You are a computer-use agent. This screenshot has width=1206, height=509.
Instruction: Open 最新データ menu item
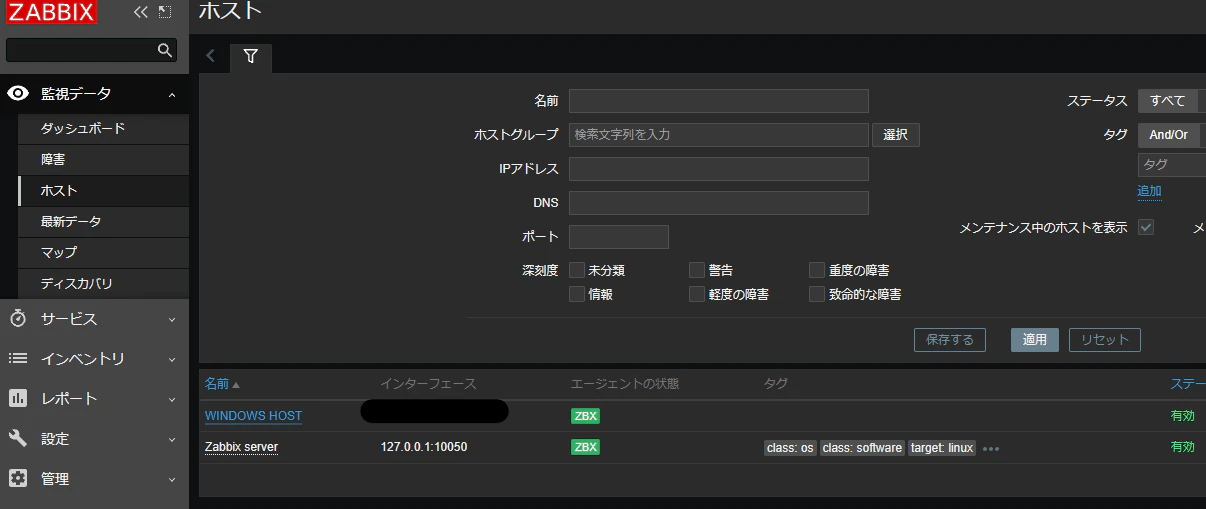pyautogui.click(x=103, y=222)
